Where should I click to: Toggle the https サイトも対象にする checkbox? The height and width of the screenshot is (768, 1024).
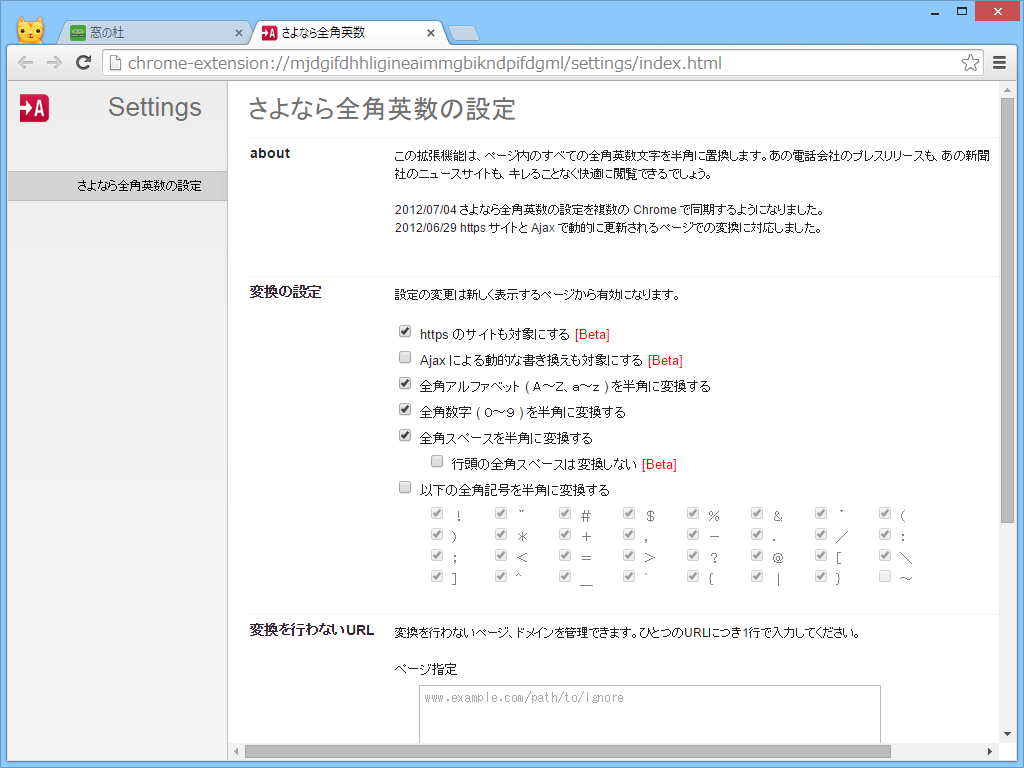(x=405, y=332)
